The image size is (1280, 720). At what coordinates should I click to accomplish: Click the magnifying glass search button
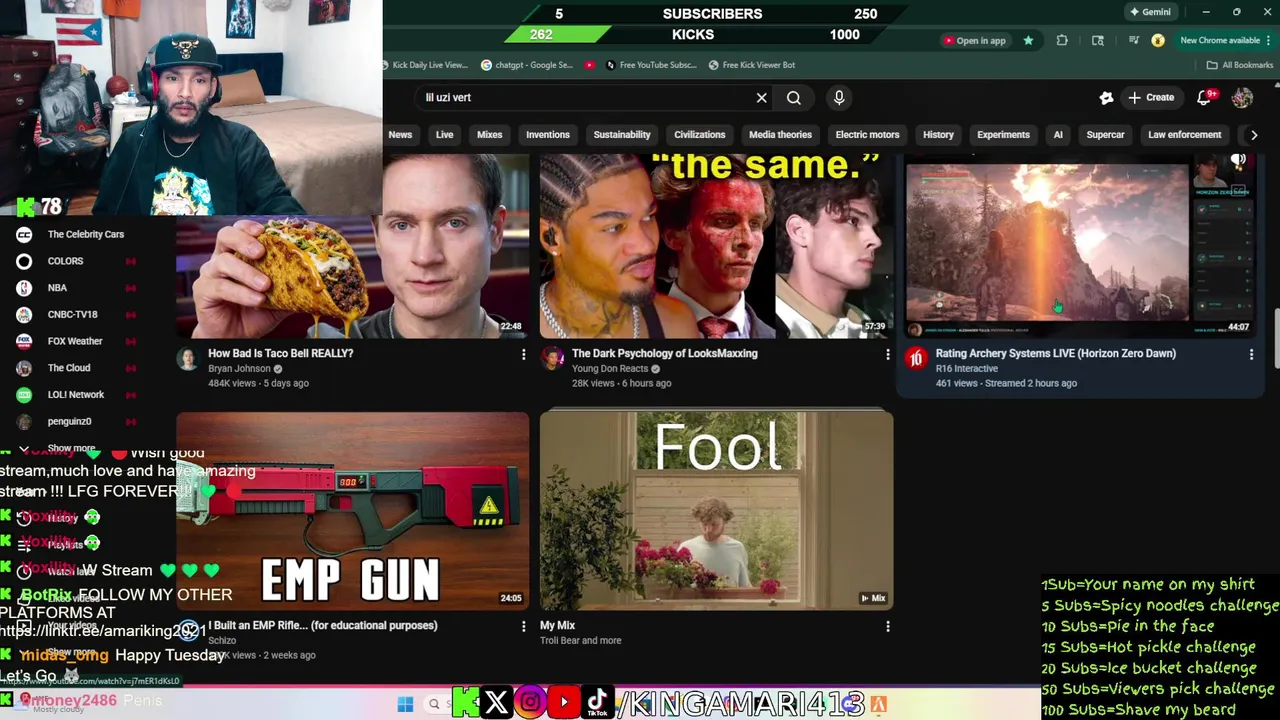tap(794, 98)
